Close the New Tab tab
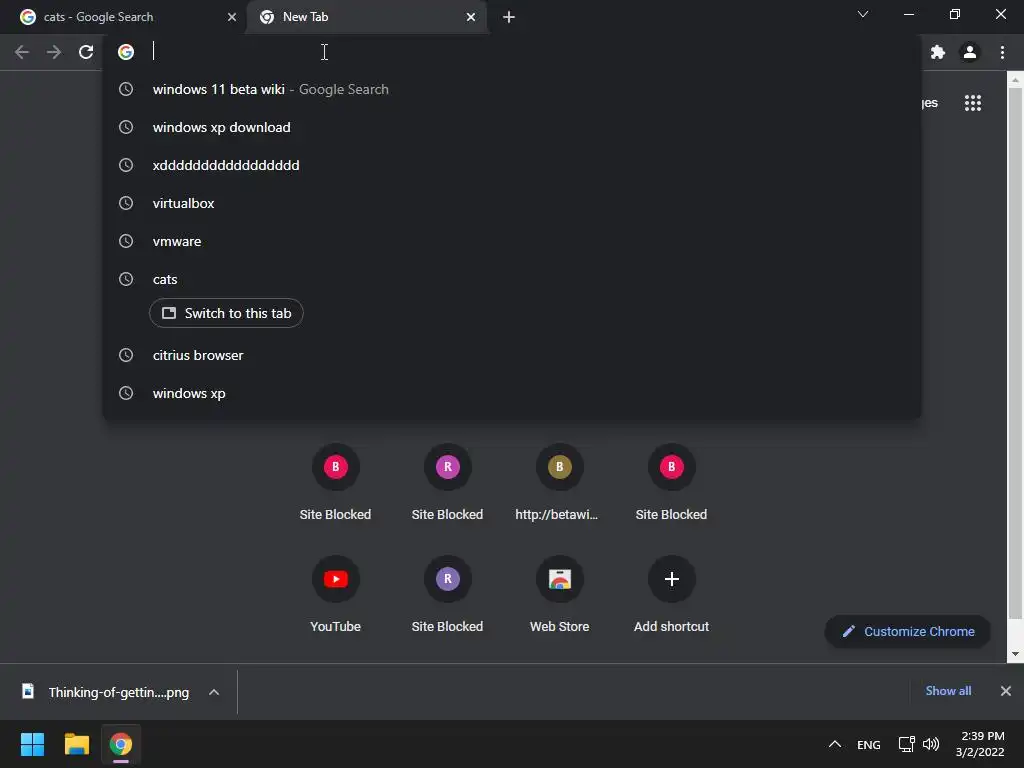 click(x=471, y=17)
